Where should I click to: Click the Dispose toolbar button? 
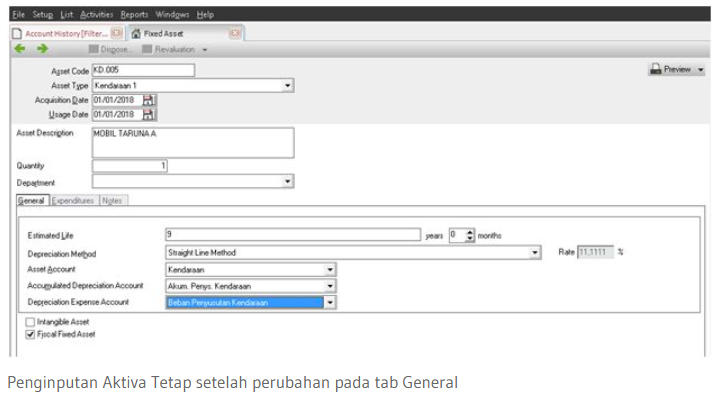click(111, 49)
